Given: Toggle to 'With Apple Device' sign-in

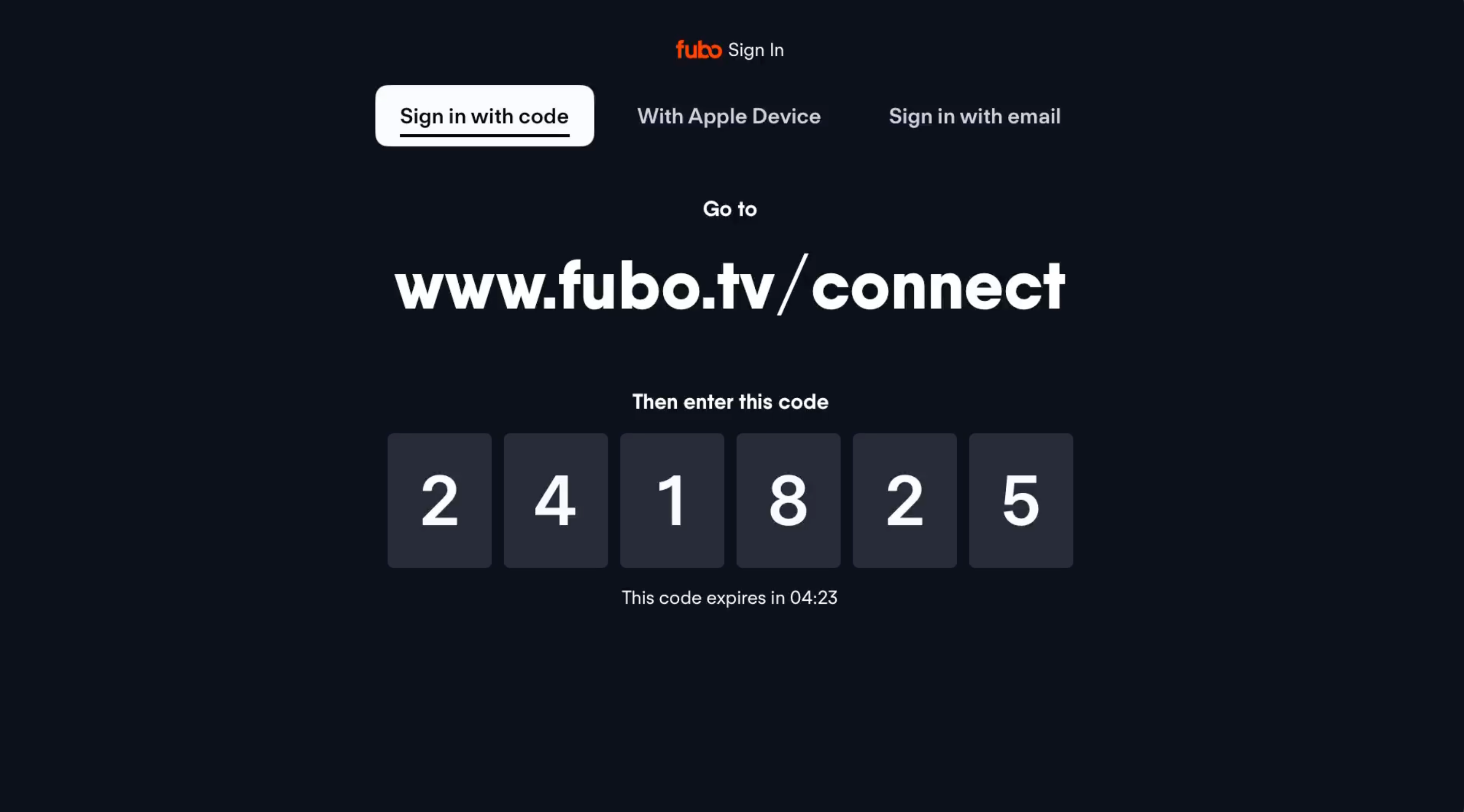Looking at the screenshot, I should [x=729, y=115].
